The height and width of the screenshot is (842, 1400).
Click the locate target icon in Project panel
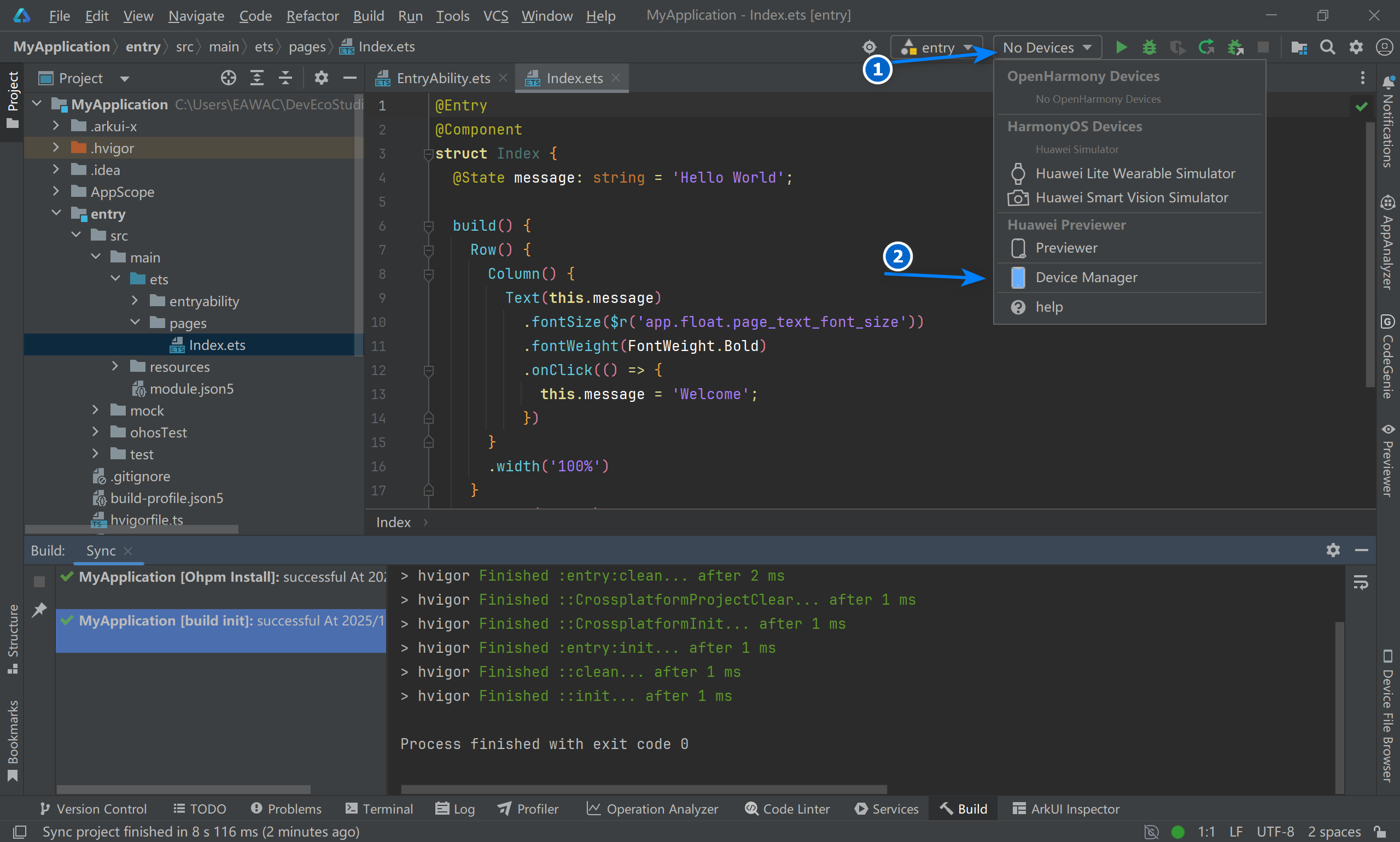point(228,78)
